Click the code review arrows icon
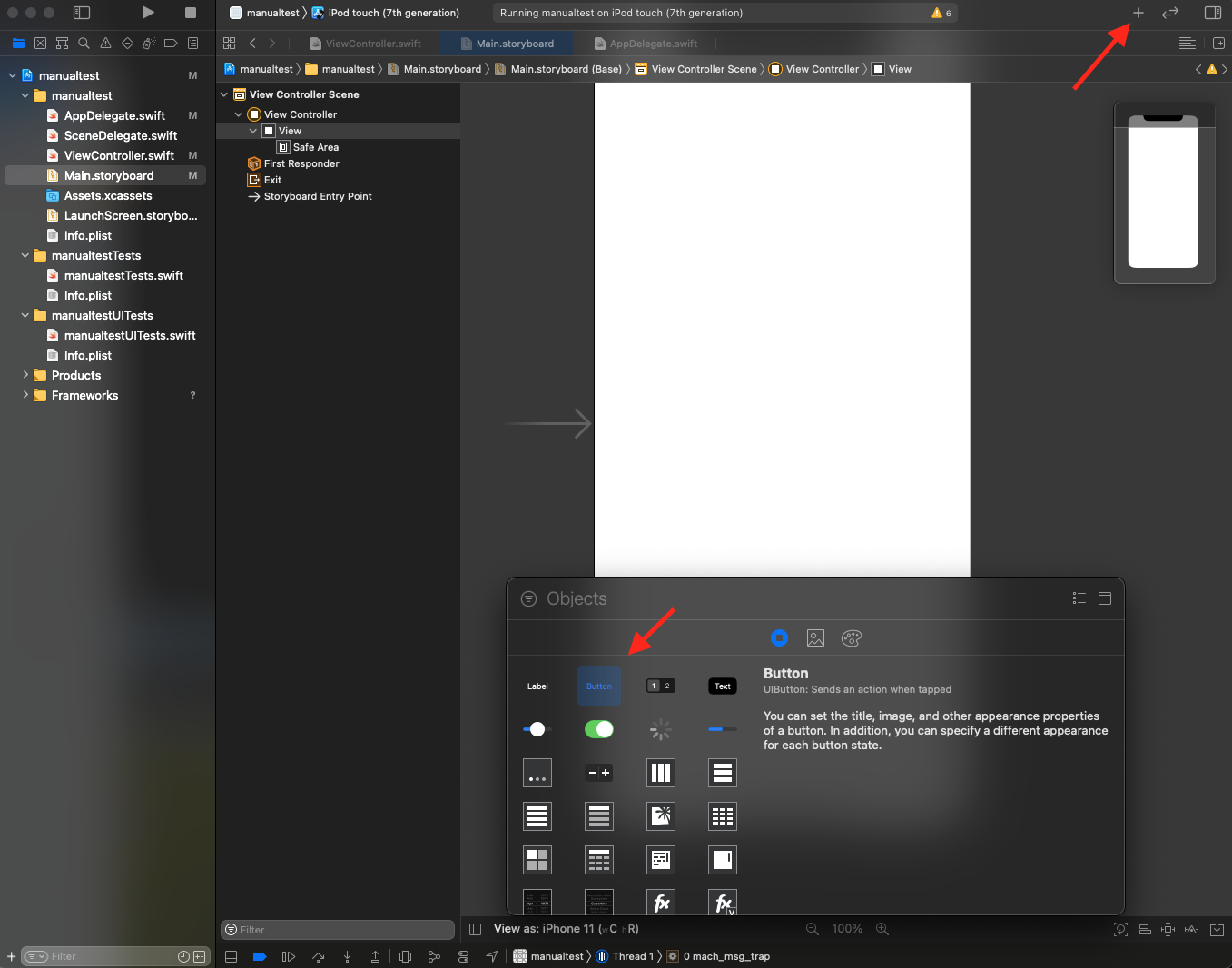This screenshot has width=1232, height=968. click(1170, 13)
